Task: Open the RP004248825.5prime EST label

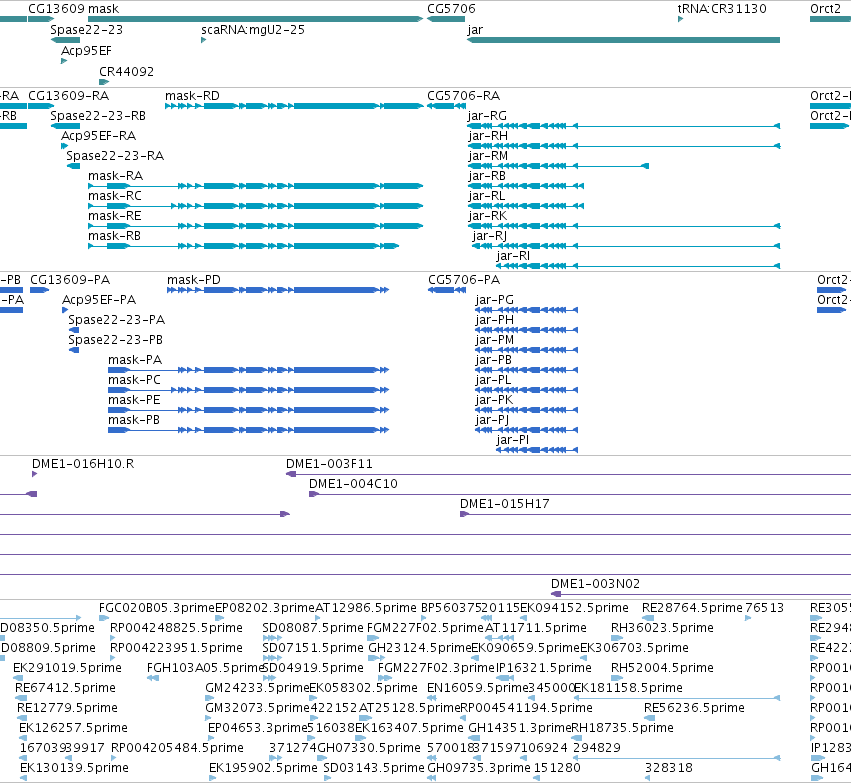Action: pyautogui.click(x=176, y=628)
